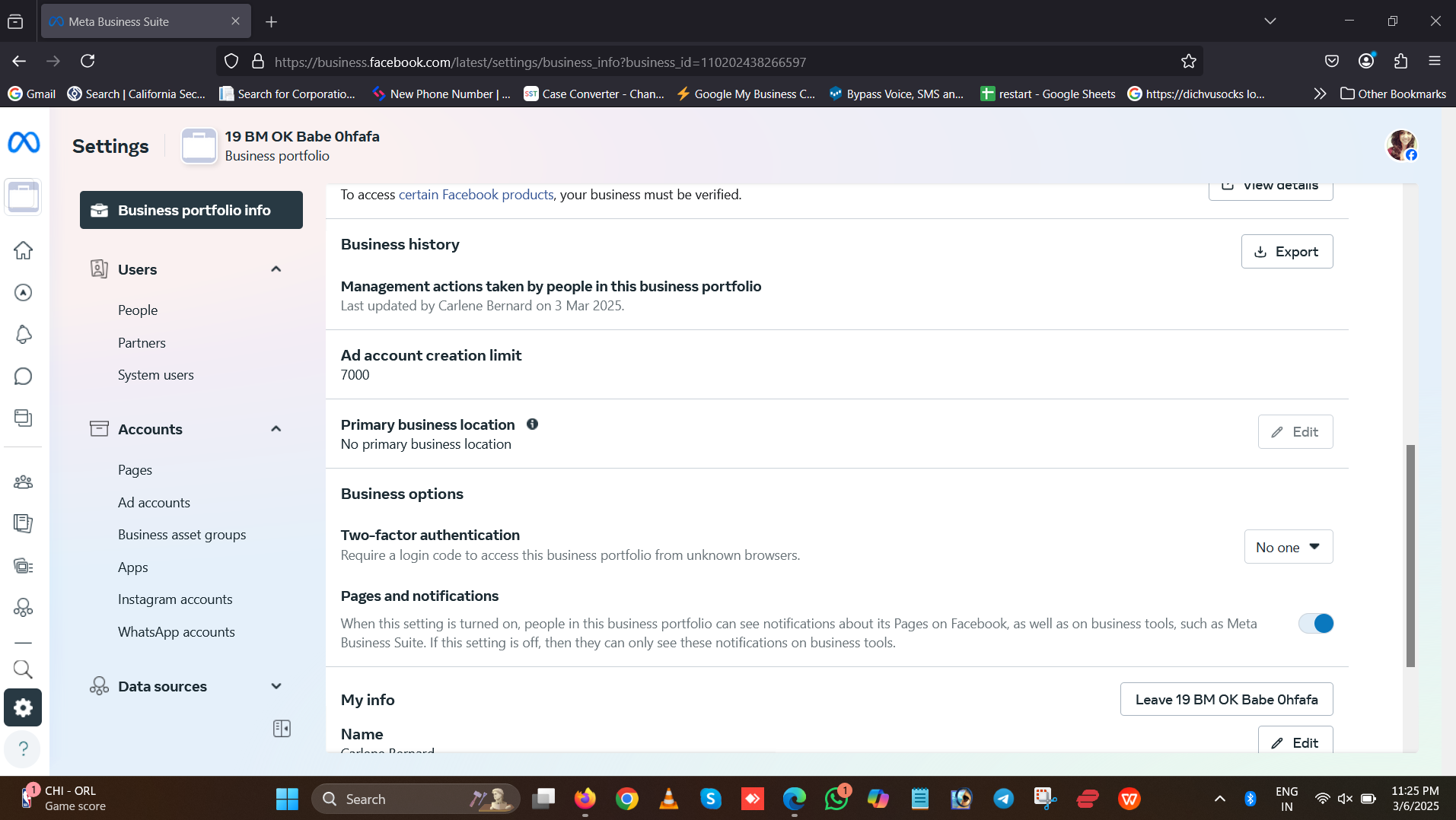Image resolution: width=1456 pixels, height=820 pixels.
Task: Open Ad accounts settings
Action: click(154, 503)
